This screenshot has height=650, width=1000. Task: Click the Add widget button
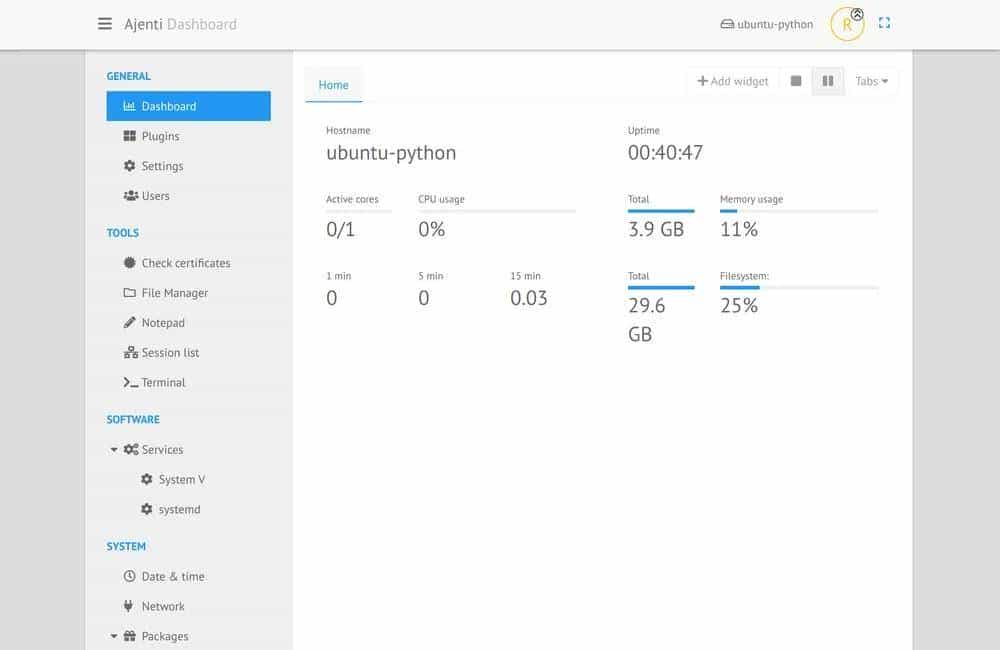tap(733, 81)
